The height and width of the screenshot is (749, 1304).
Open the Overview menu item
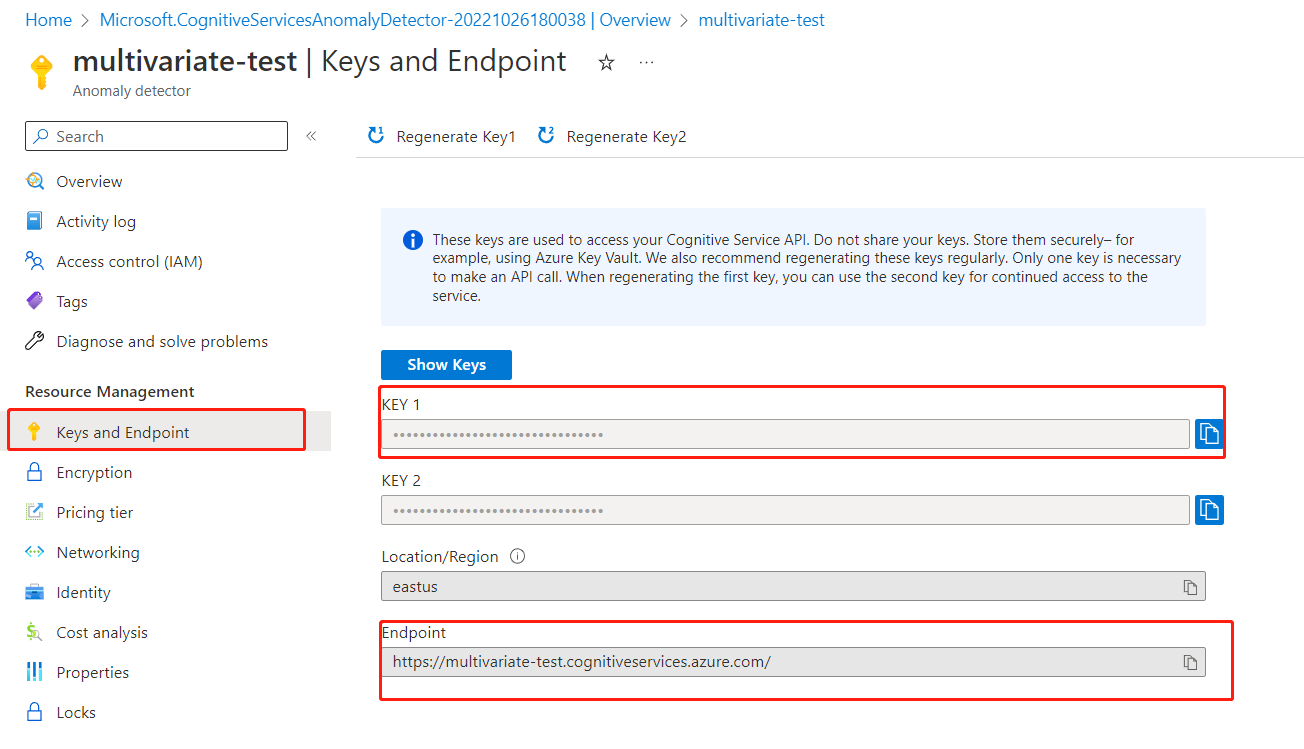click(89, 182)
